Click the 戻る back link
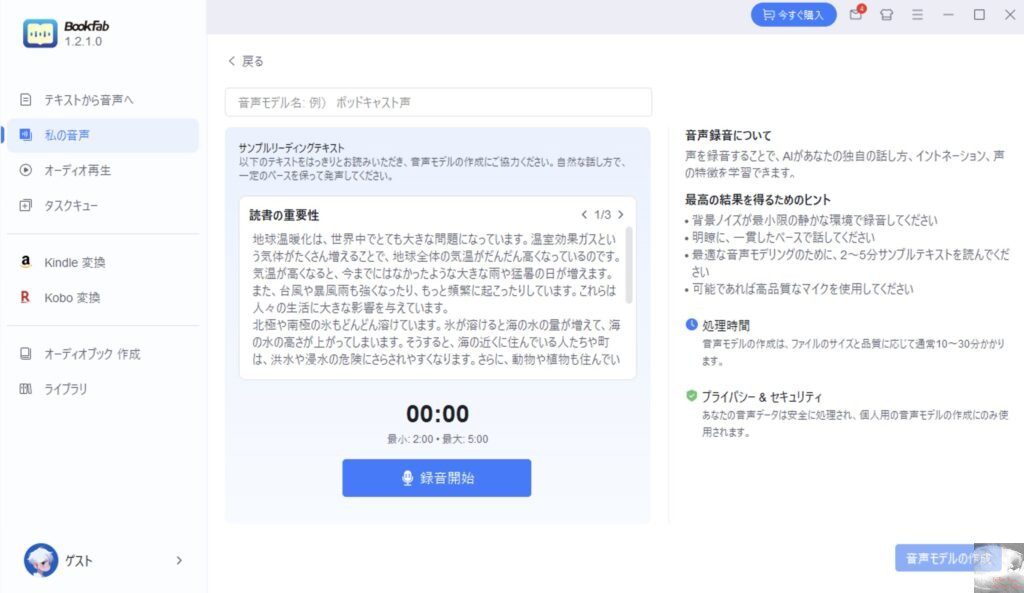 point(246,61)
